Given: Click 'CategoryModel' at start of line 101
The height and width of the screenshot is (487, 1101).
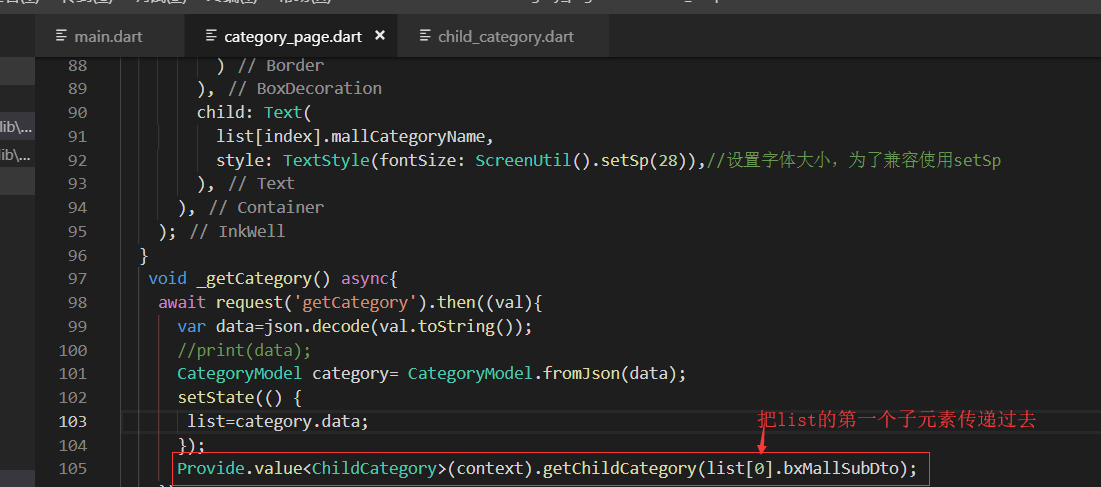Looking at the screenshot, I should pos(239,374).
